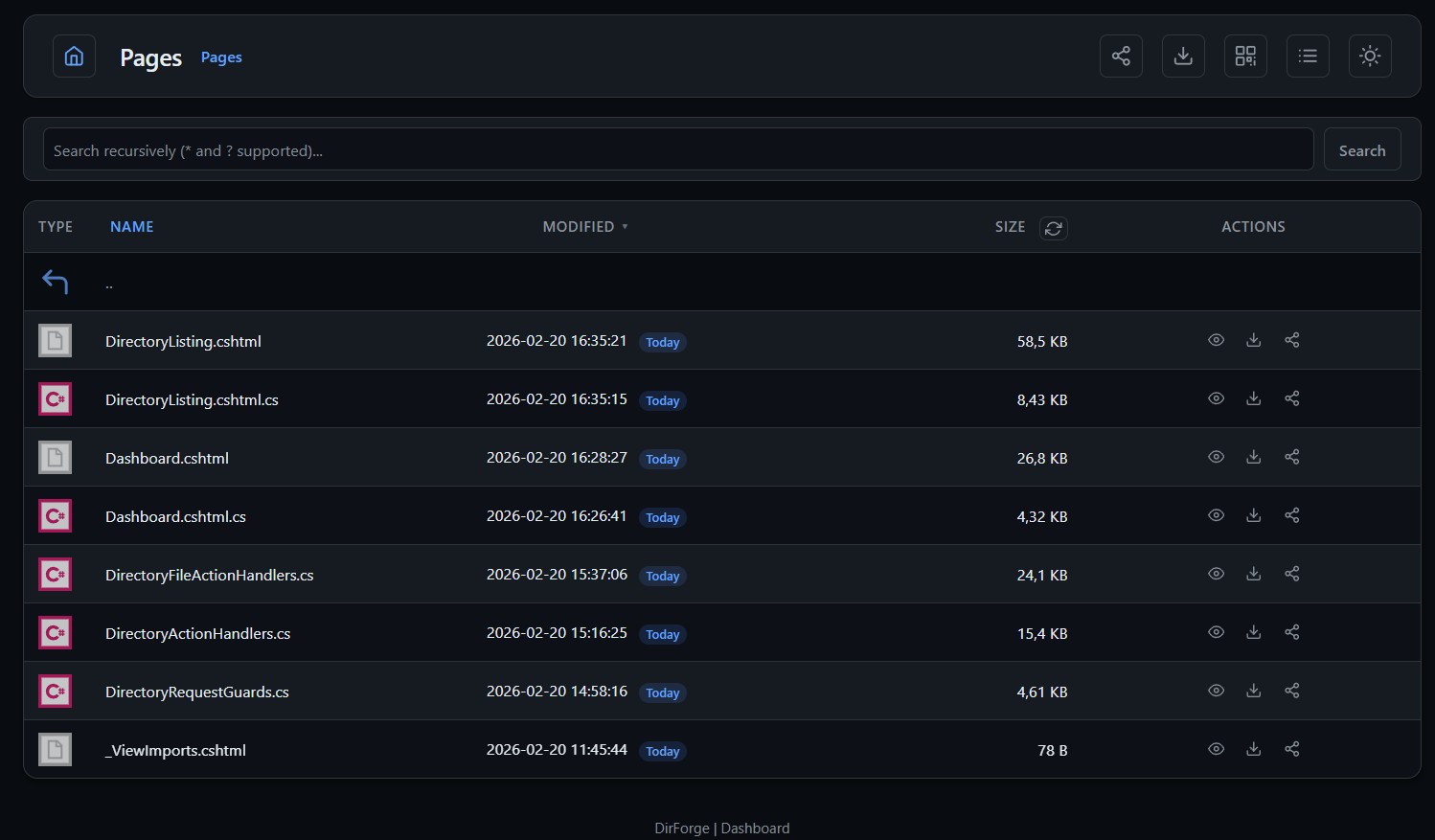Image resolution: width=1435 pixels, height=840 pixels.
Task: Download Dashboard.cshtml via its row icon
Action: (1253, 457)
